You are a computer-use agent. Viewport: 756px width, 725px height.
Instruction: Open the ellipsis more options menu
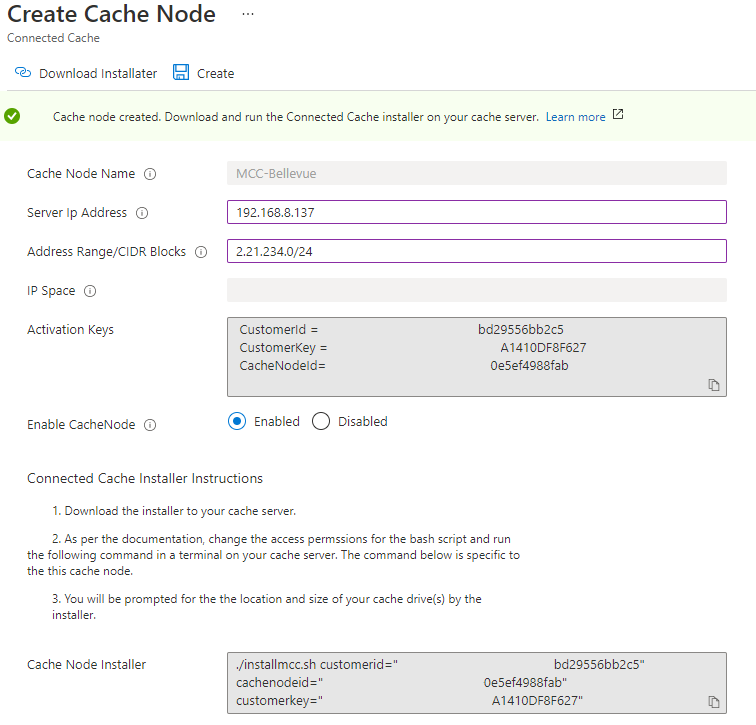(x=248, y=14)
